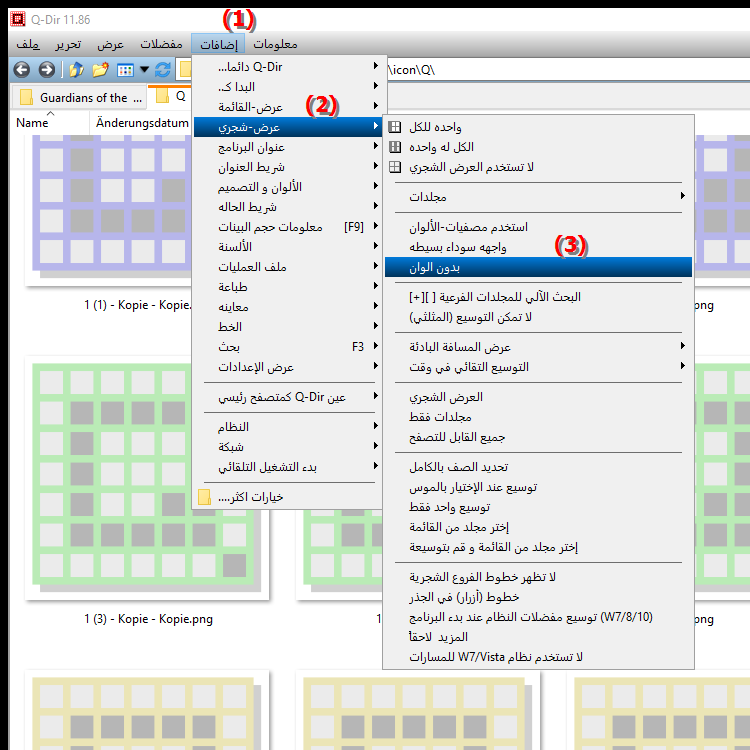Open عين Q-Dir كمتصفح رئيسي submenu
The width and height of the screenshot is (750, 750).
(x=288, y=397)
